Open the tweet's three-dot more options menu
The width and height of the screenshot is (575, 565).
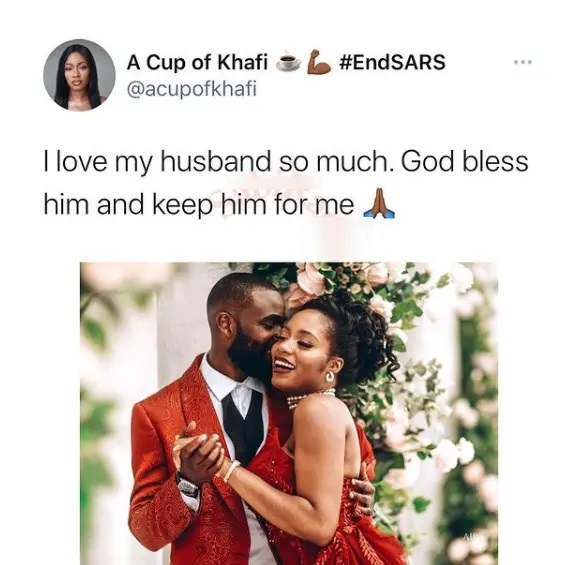coord(523,63)
